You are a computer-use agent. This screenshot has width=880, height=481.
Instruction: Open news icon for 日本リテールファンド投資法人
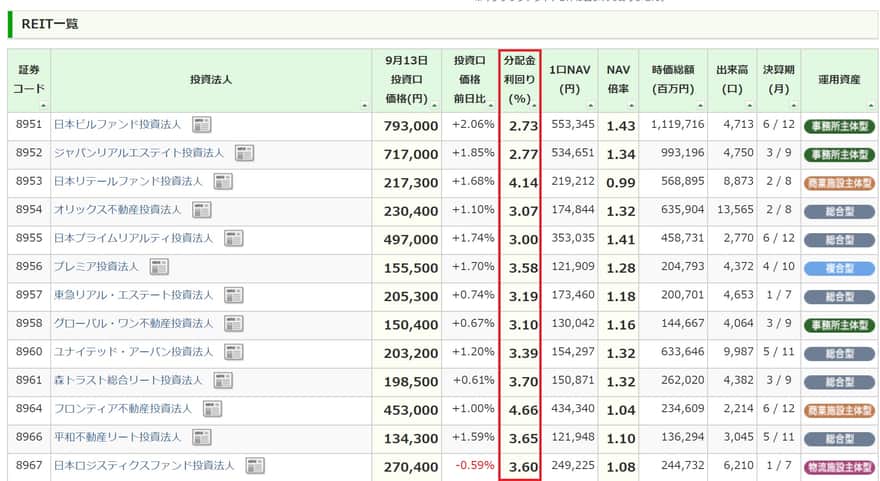point(223,181)
